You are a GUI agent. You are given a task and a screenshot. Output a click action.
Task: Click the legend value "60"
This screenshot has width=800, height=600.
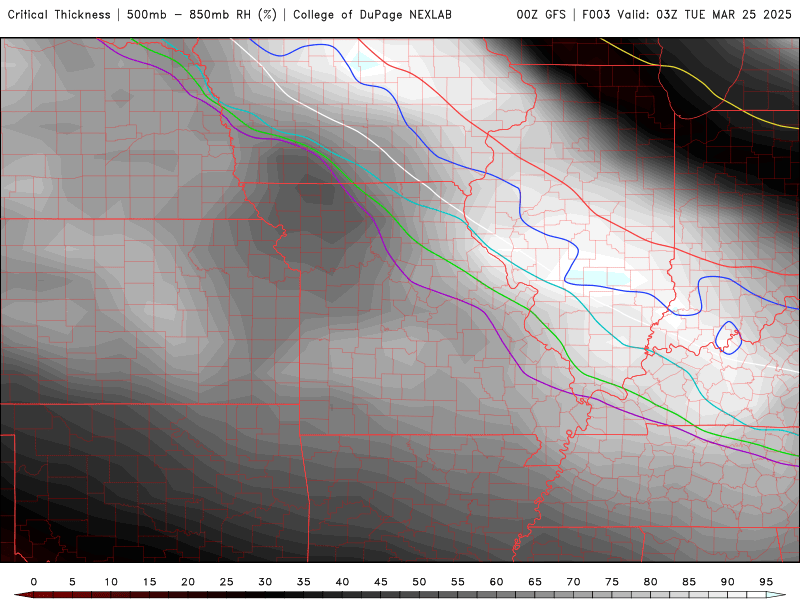click(x=496, y=582)
